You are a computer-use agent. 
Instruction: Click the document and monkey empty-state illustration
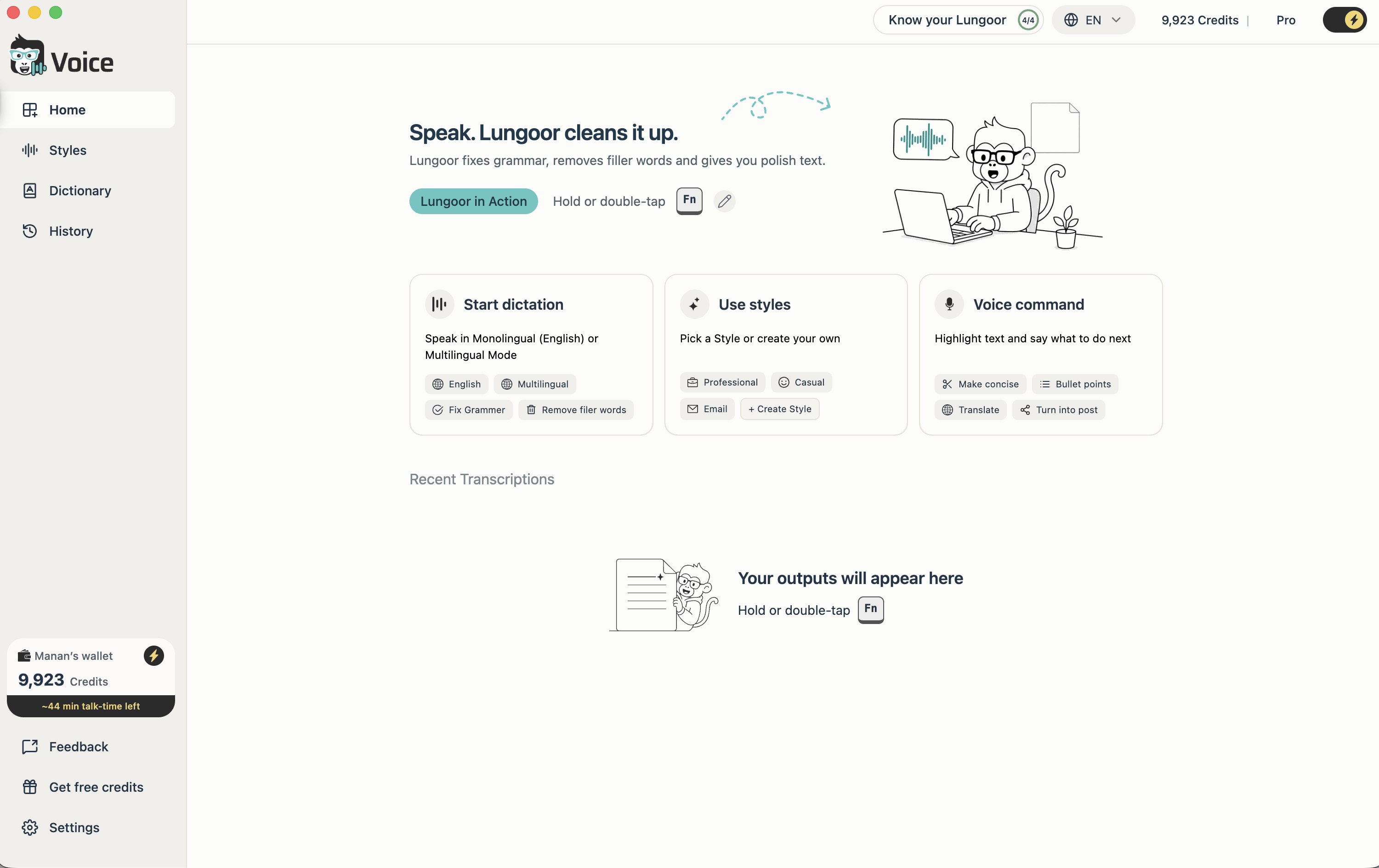click(664, 595)
